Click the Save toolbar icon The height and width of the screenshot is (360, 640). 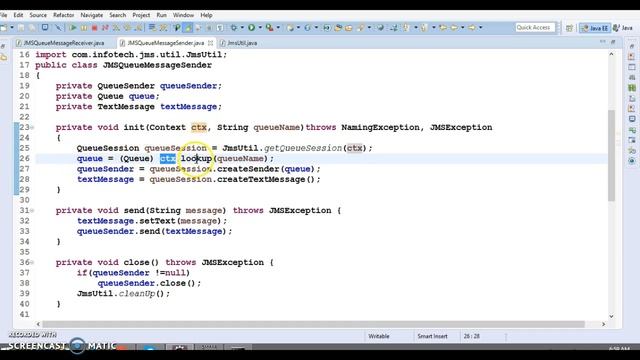(x=21, y=28)
